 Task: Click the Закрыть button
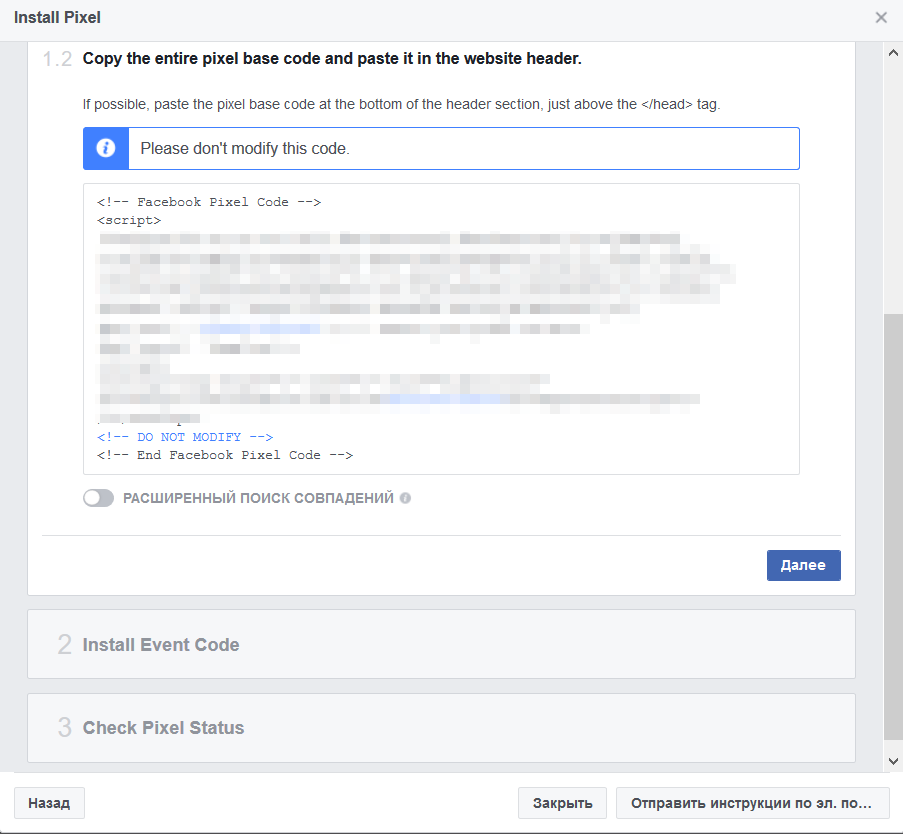(562, 803)
